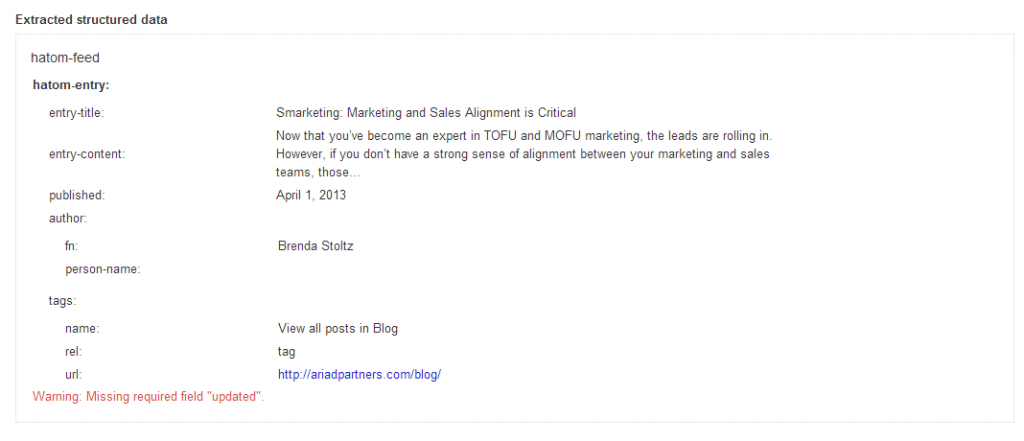The image size is (1024, 441).
Task: Click the April 1, 2013 date
Action: pyautogui.click(x=311, y=195)
